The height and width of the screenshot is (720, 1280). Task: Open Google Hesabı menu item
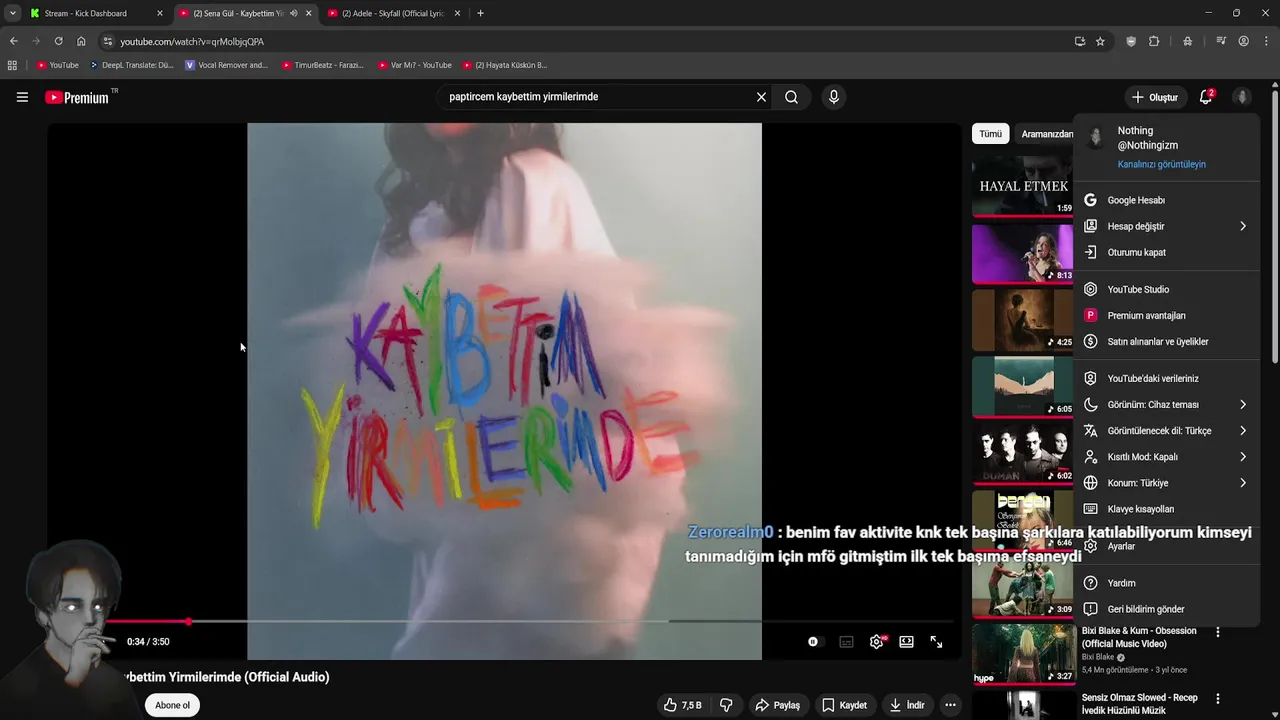click(x=1166, y=200)
